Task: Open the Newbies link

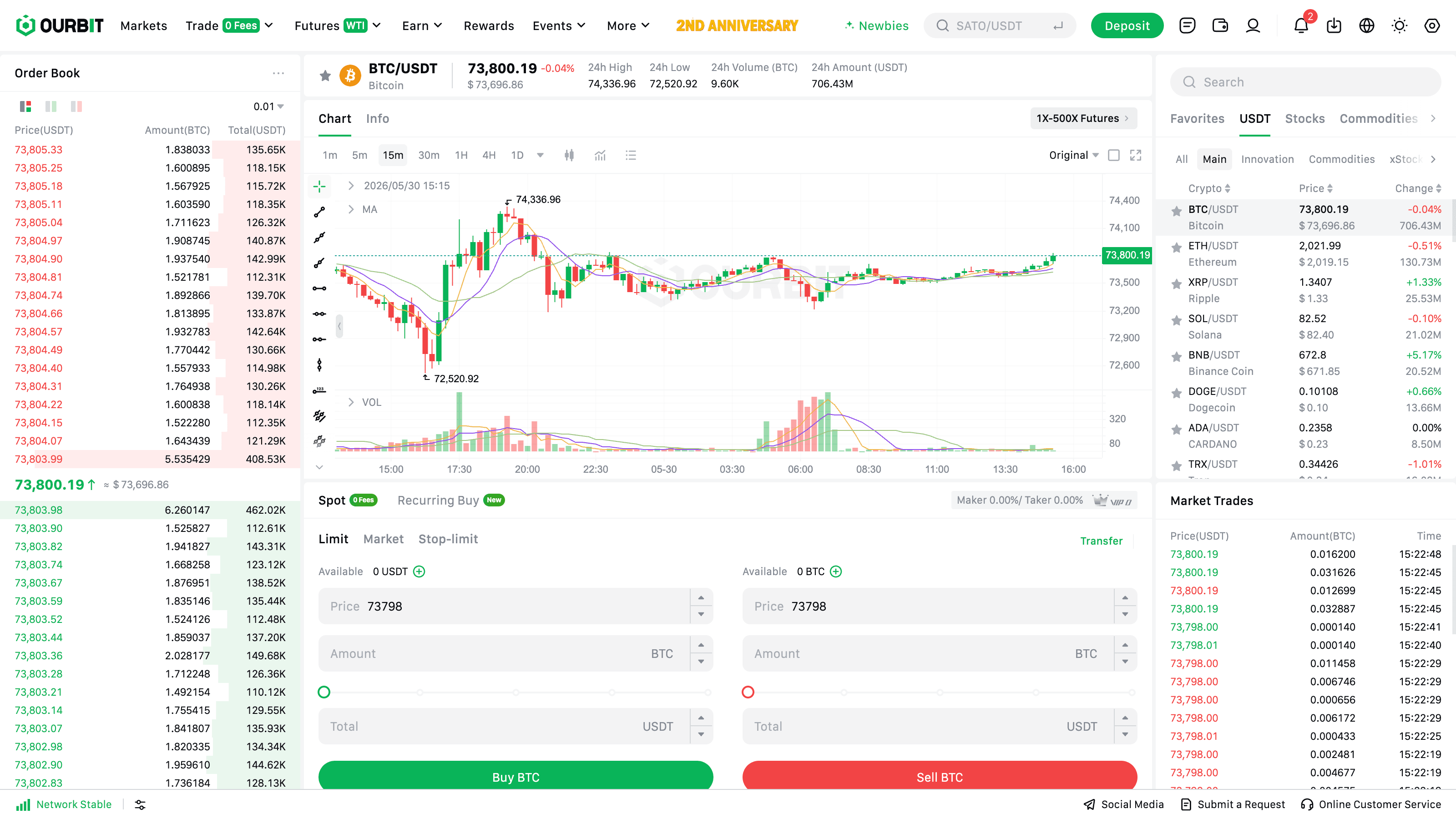Action: pyautogui.click(x=876, y=25)
